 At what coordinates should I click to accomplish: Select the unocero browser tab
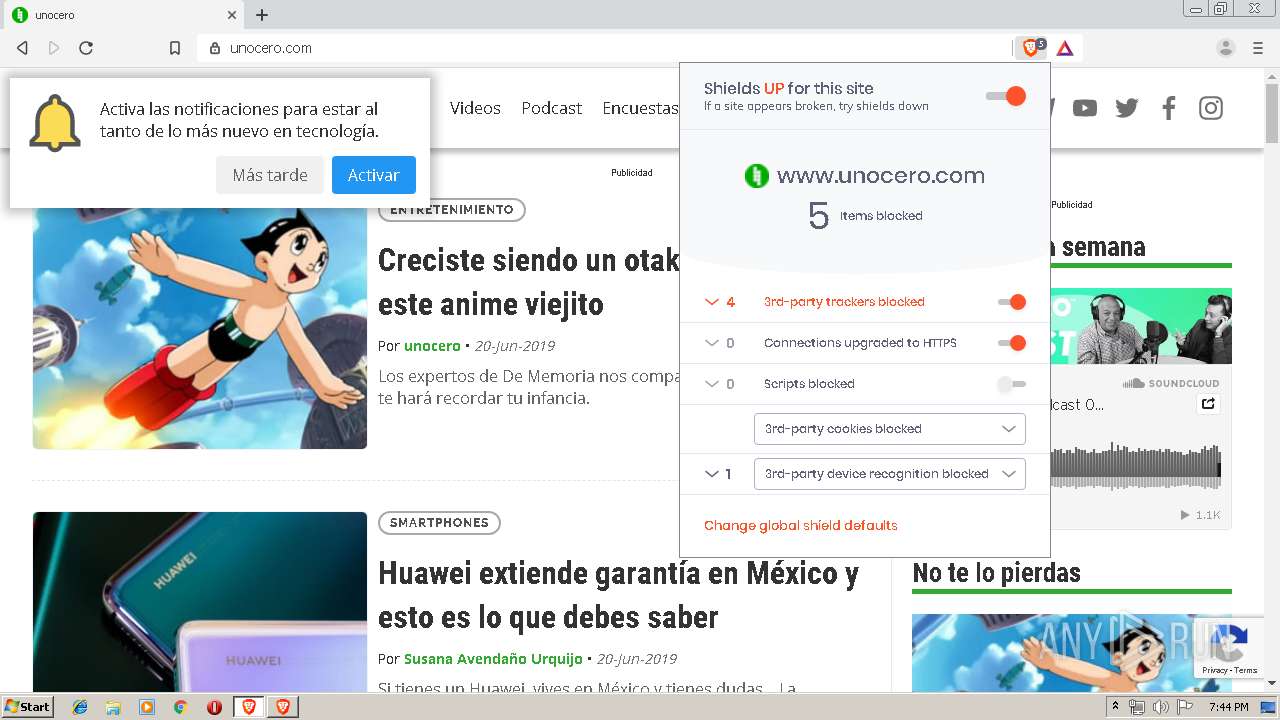123,15
